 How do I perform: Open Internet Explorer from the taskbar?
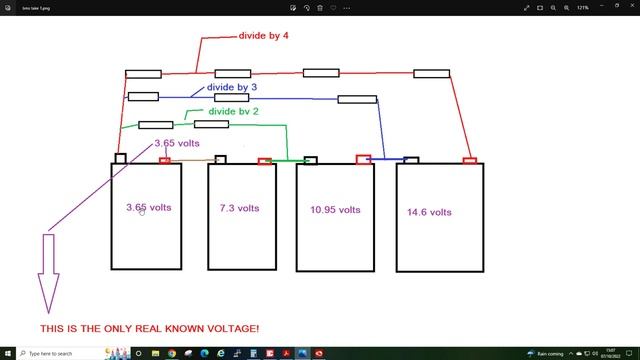(221, 353)
